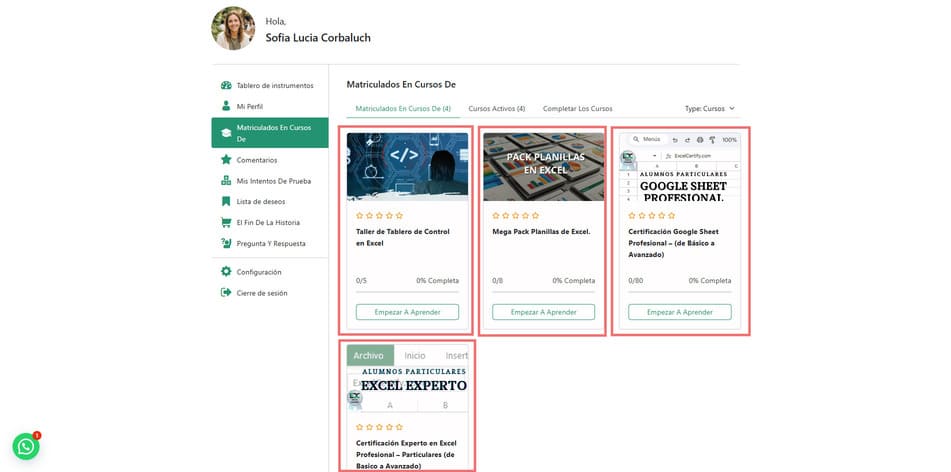951x472 pixels.
Task: Click the graduation cap icon in sidebar
Action: [226, 133]
